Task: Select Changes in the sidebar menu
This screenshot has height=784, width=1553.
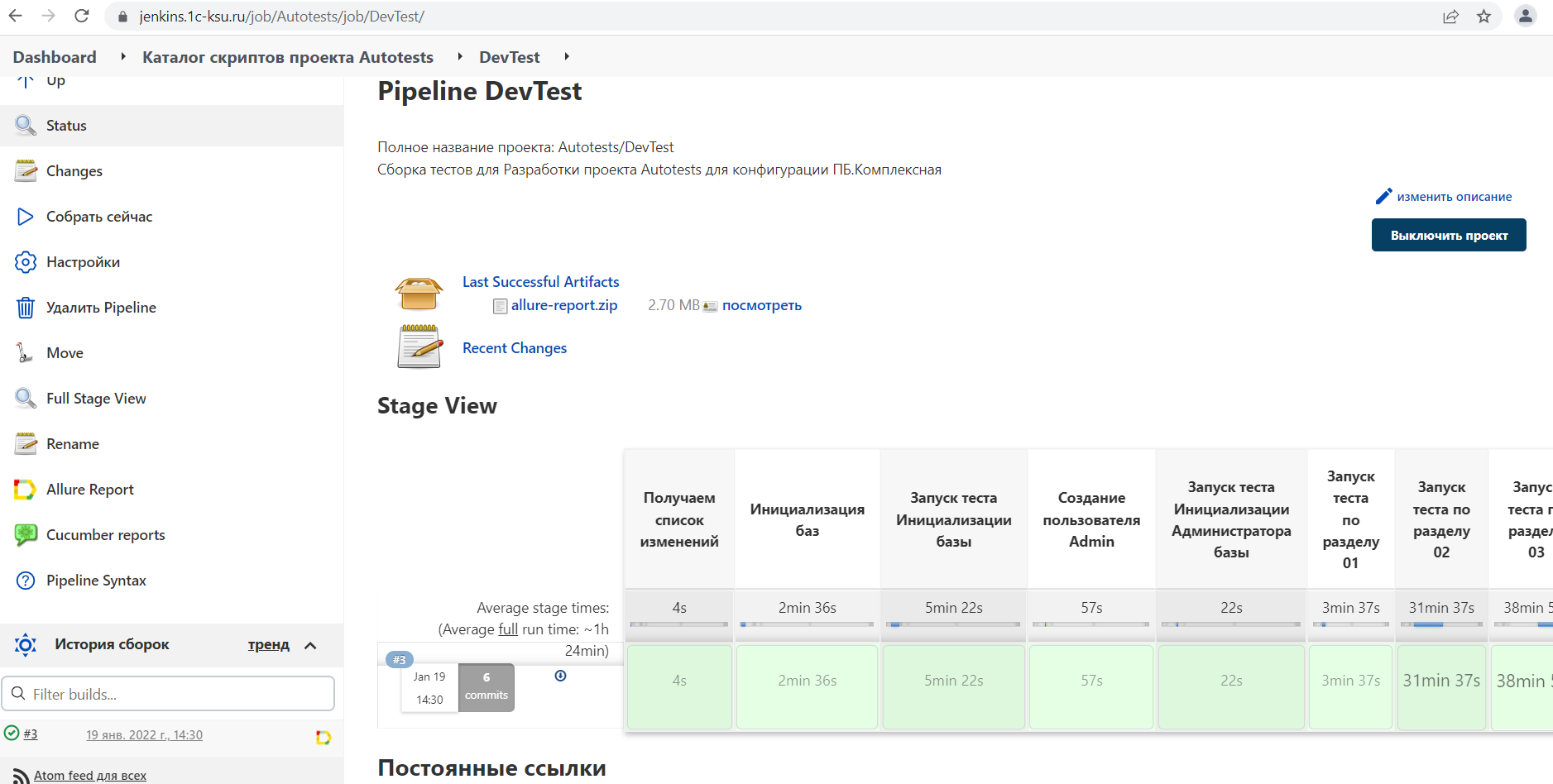Action: (74, 171)
